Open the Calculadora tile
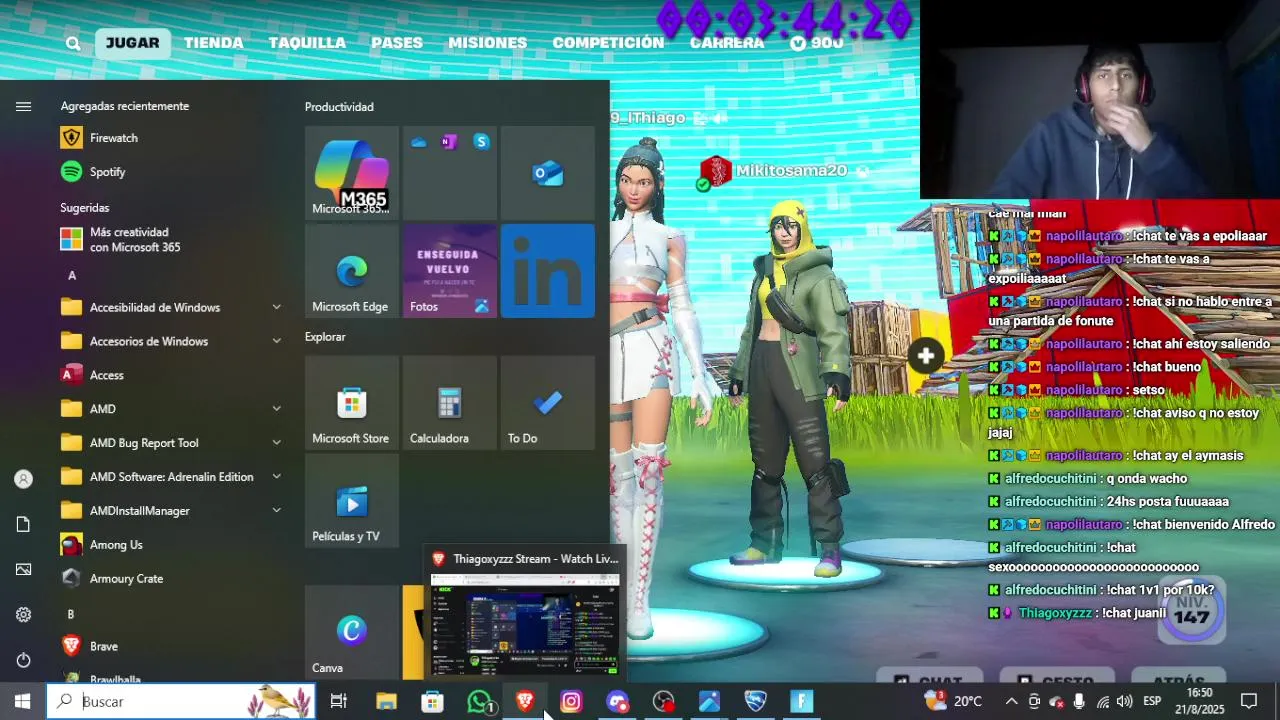1280x720 pixels. [449, 402]
